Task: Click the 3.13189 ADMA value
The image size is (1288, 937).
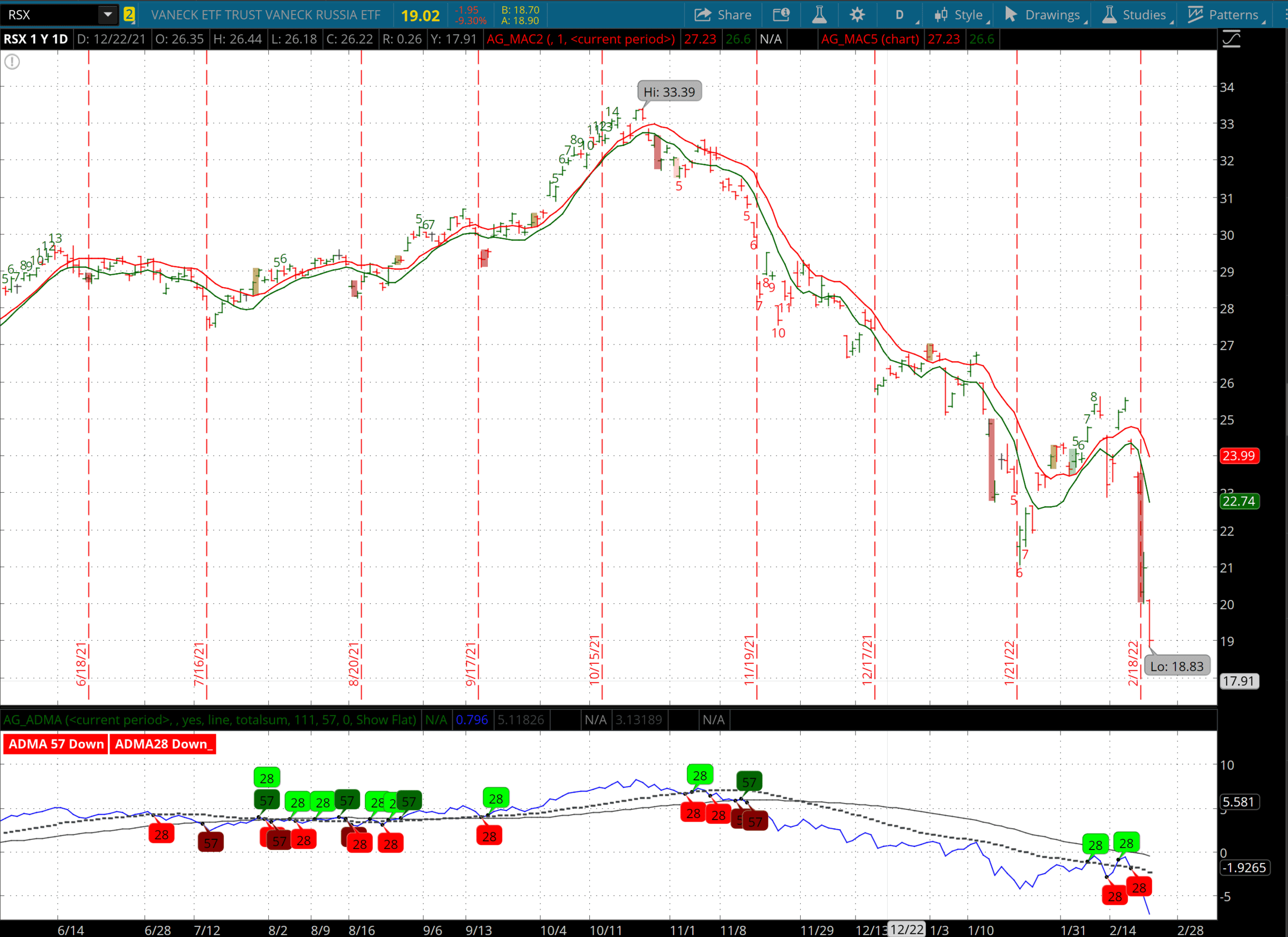Action: coord(639,720)
